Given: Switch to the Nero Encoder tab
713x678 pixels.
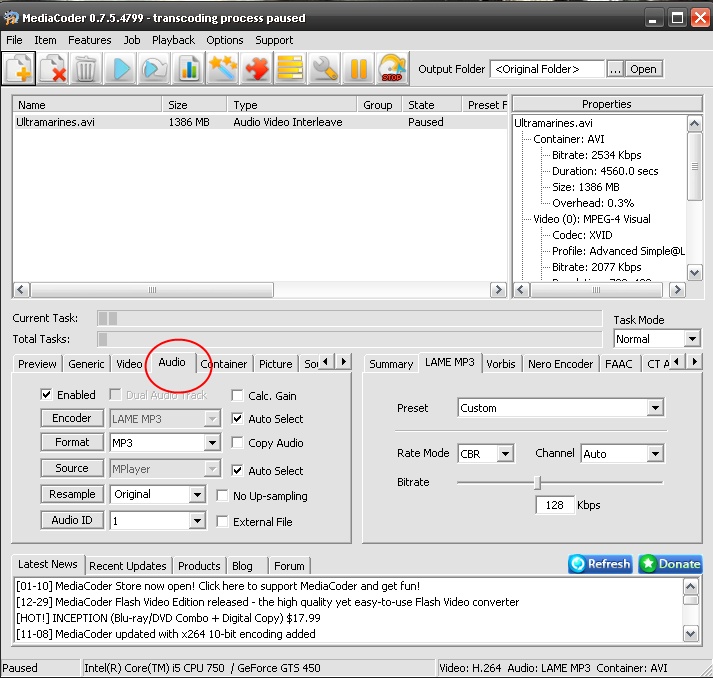Looking at the screenshot, I should click(560, 364).
